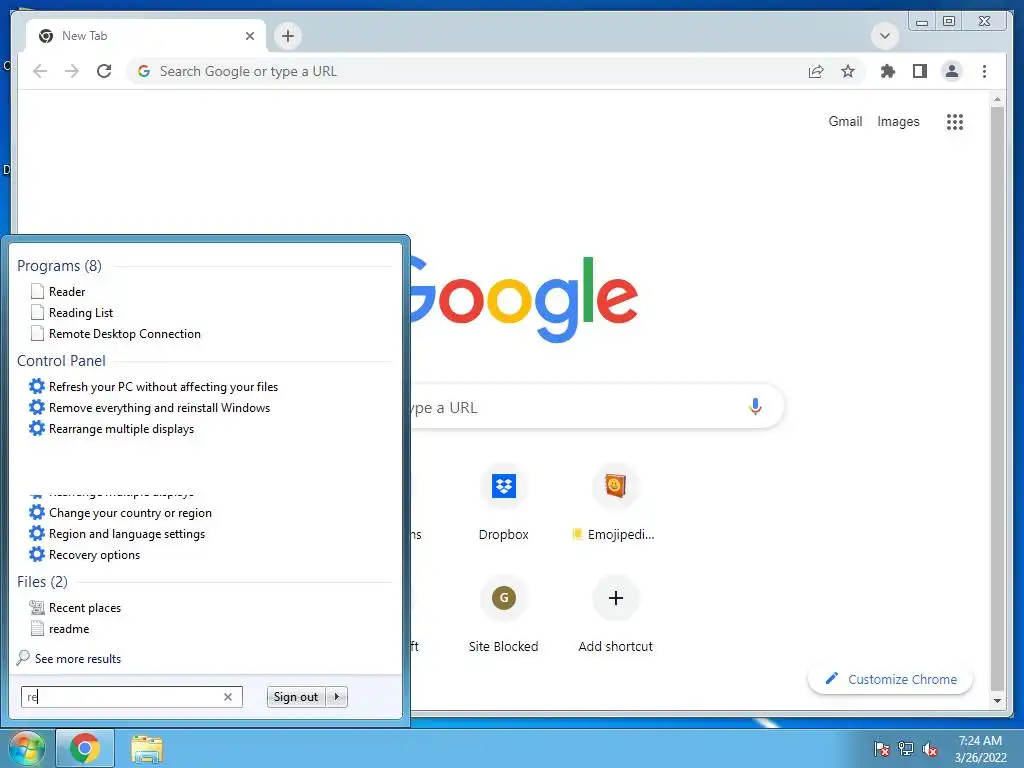Image resolution: width=1024 pixels, height=768 pixels.
Task: Click the taskbar clock
Action: click(x=980, y=749)
